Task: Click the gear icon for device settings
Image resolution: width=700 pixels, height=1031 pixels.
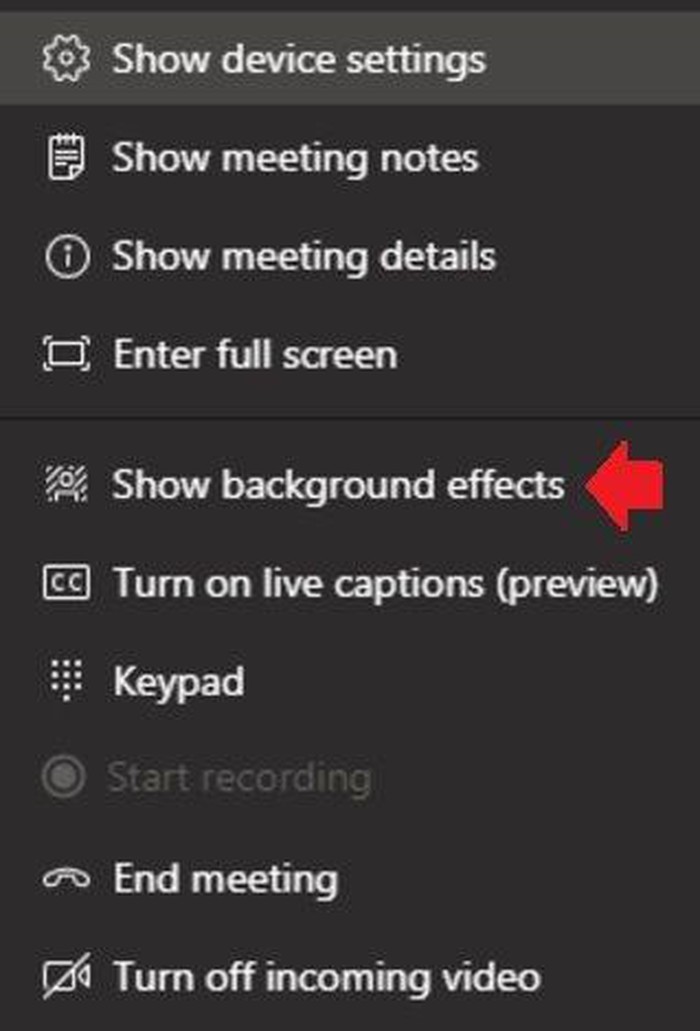Action: click(x=67, y=59)
